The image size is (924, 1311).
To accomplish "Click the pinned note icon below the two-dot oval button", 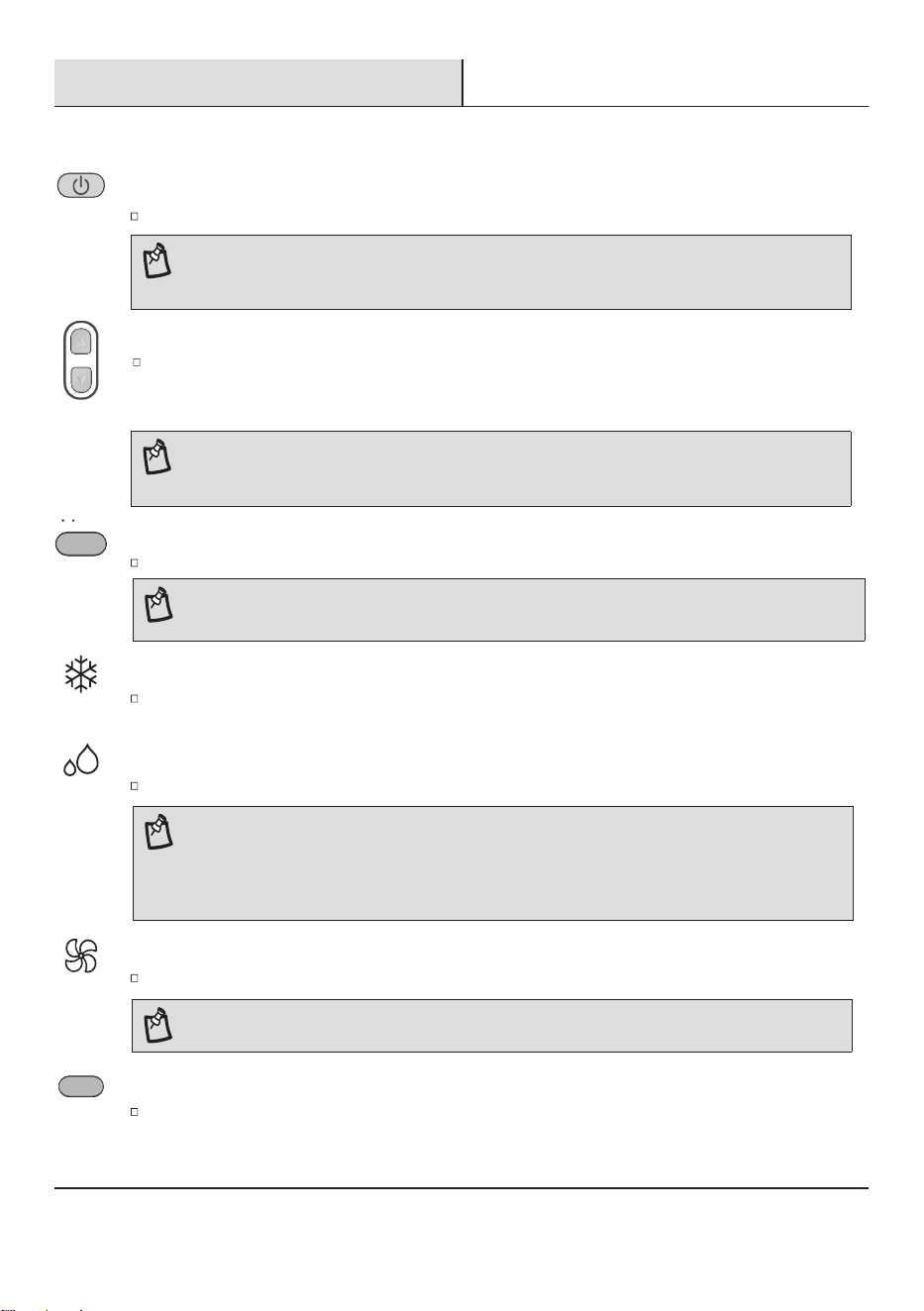I will click(x=158, y=605).
